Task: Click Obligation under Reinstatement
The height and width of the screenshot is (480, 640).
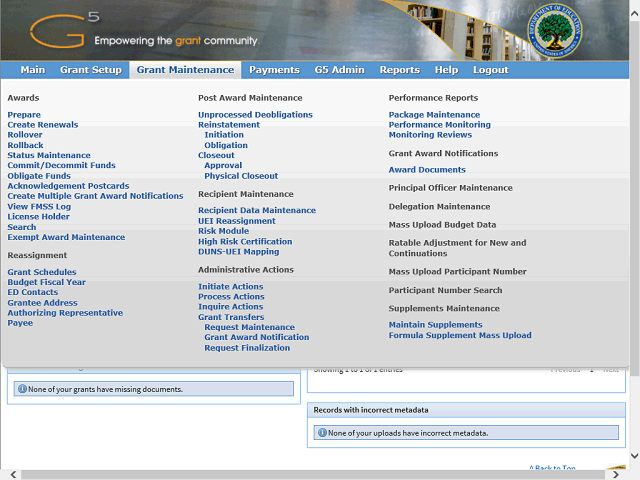Action: point(226,145)
